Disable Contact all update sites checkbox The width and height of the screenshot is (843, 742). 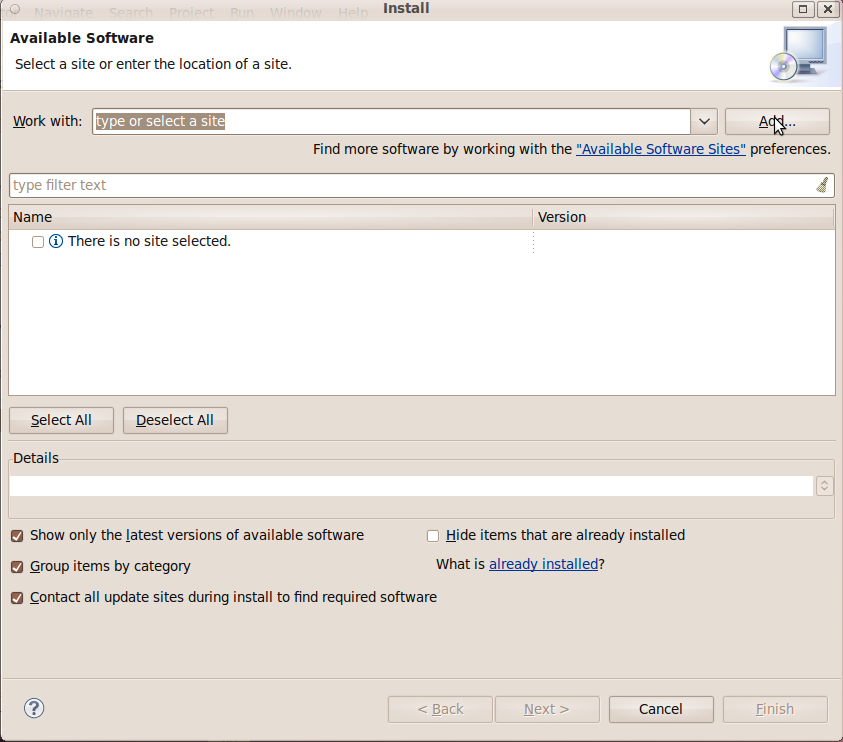tap(16, 598)
